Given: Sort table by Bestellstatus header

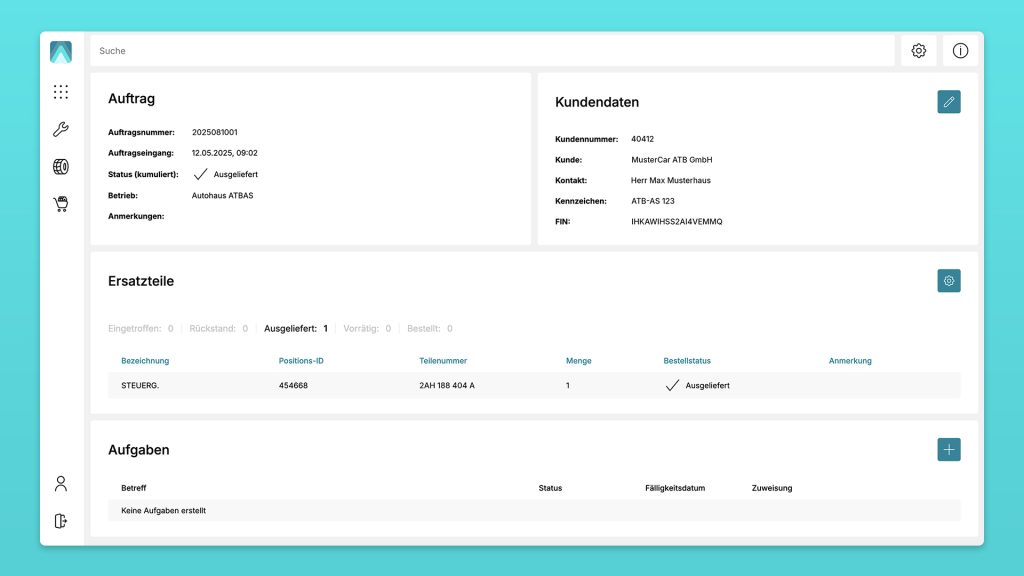Looking at the screenshot, I should (687, 361).
